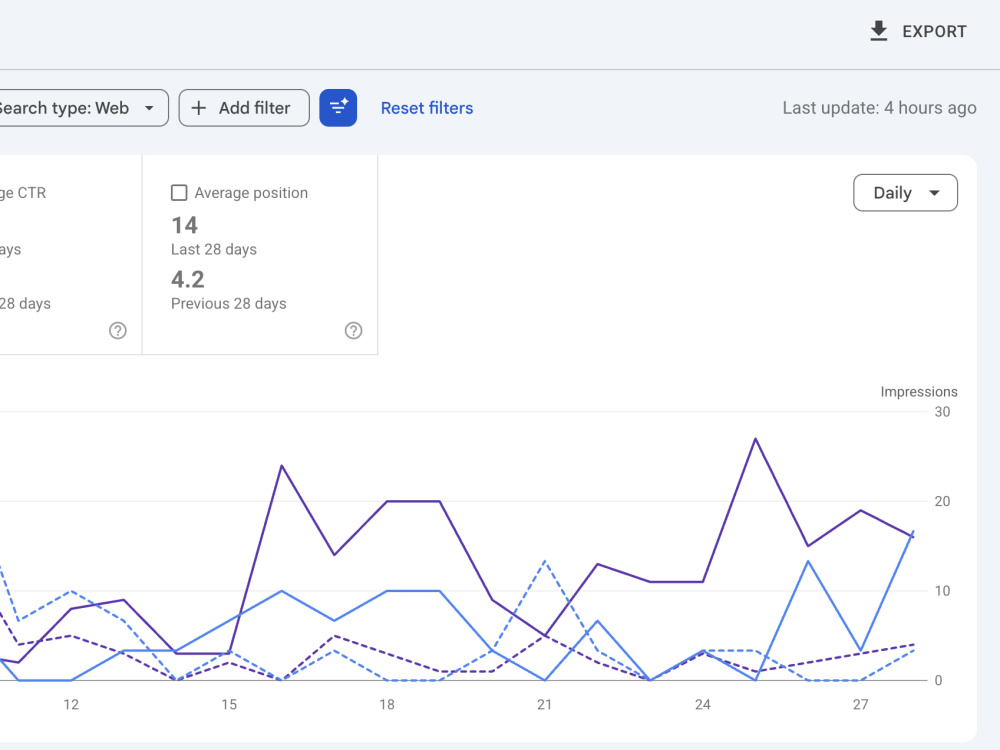The image size is (1000, 750).
Task: Click the Daily dropdown arrow
Action: click(934, 193)
